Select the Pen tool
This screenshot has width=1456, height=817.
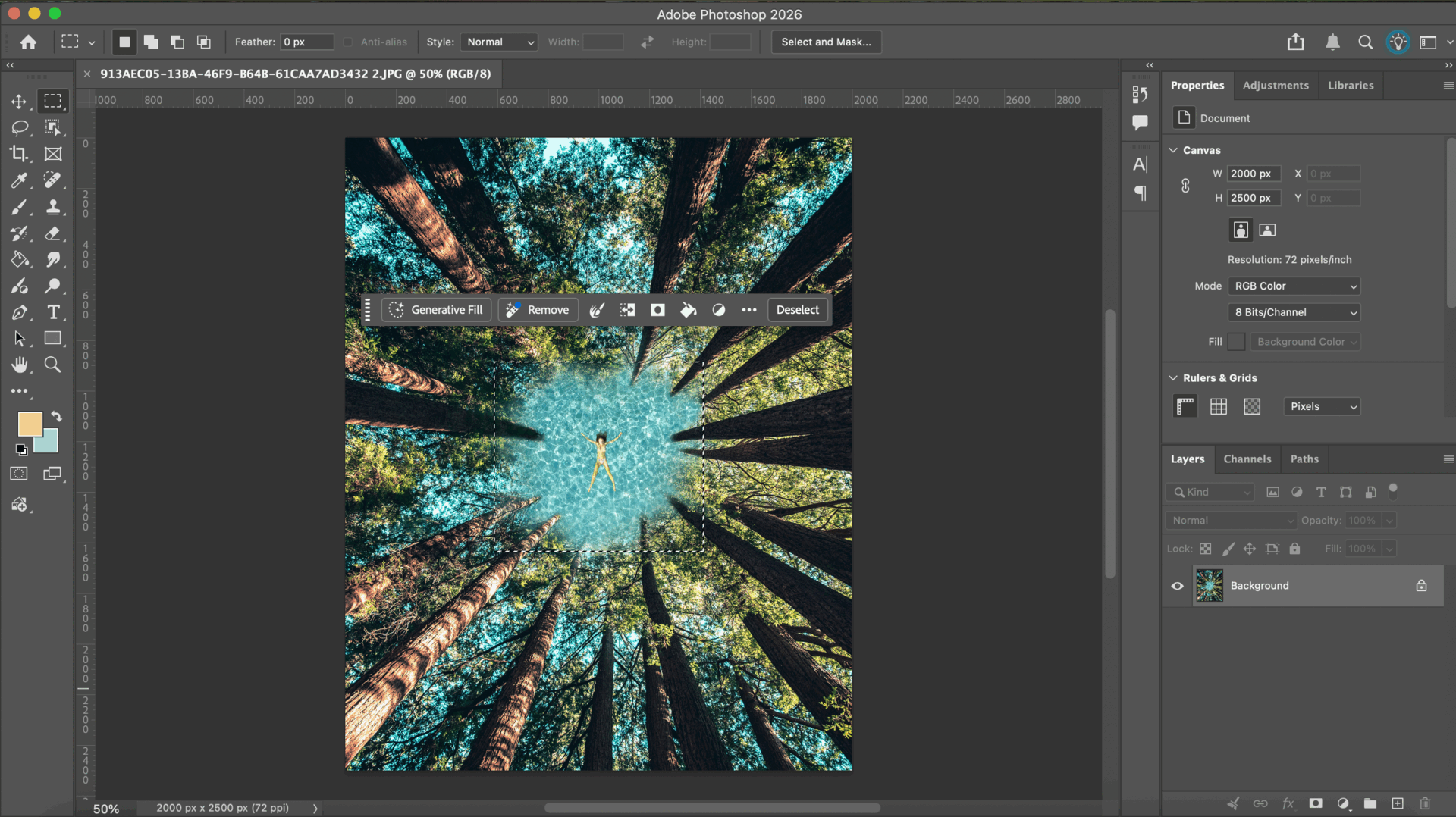click(19, 312)
